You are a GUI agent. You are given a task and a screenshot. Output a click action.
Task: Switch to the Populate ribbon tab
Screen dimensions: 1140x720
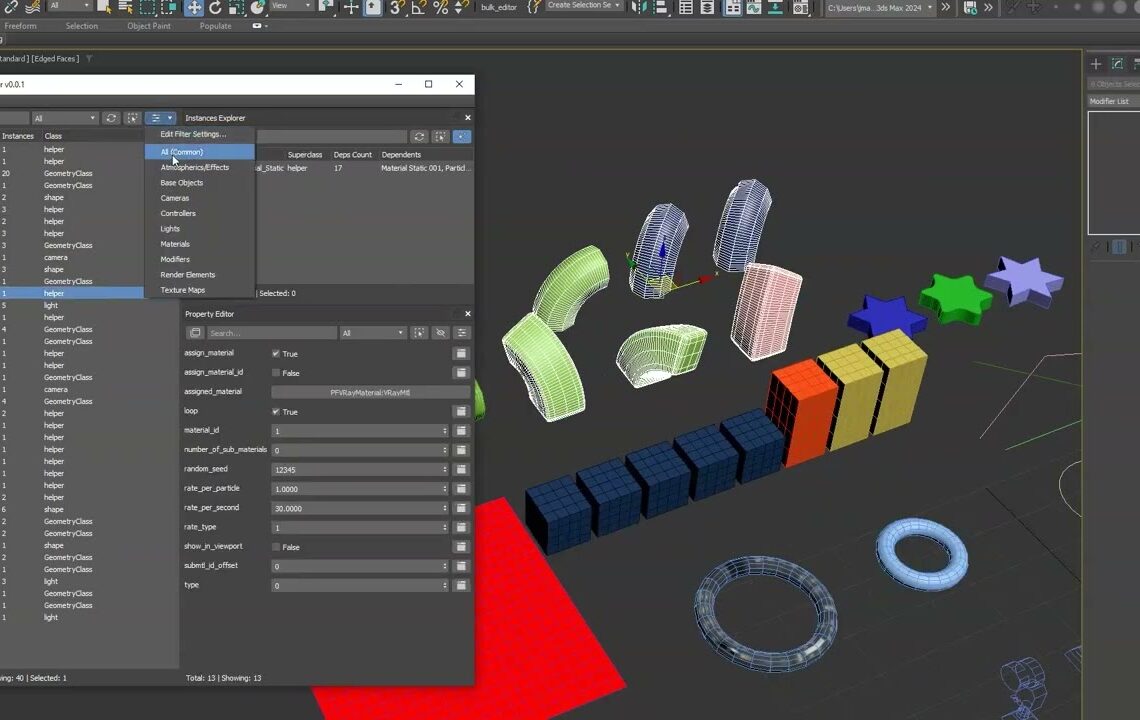click(215, 26)
